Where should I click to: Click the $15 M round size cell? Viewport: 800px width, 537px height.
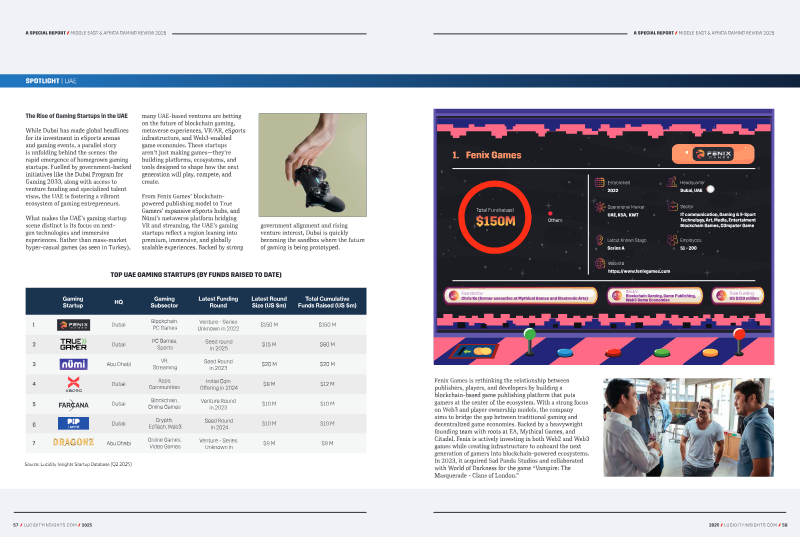coord(269,345)
